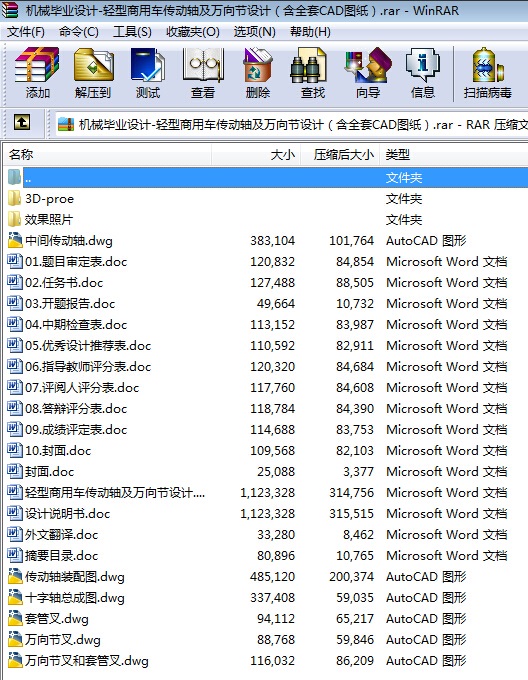Click the Test (测试) toolbar icon
This screenshot has height=680, width=528.
pos(148,72)
